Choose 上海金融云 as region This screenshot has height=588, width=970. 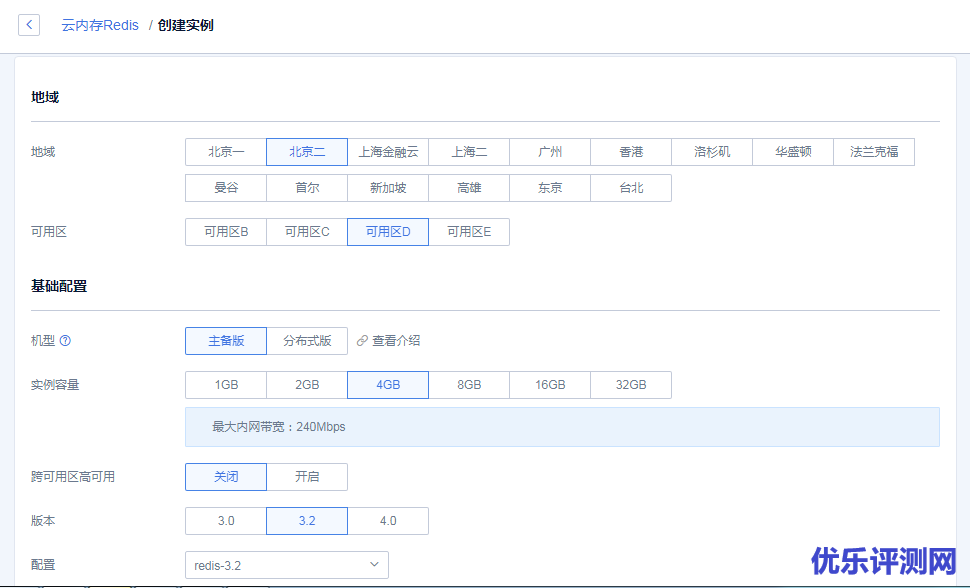(x=388, y=152)
